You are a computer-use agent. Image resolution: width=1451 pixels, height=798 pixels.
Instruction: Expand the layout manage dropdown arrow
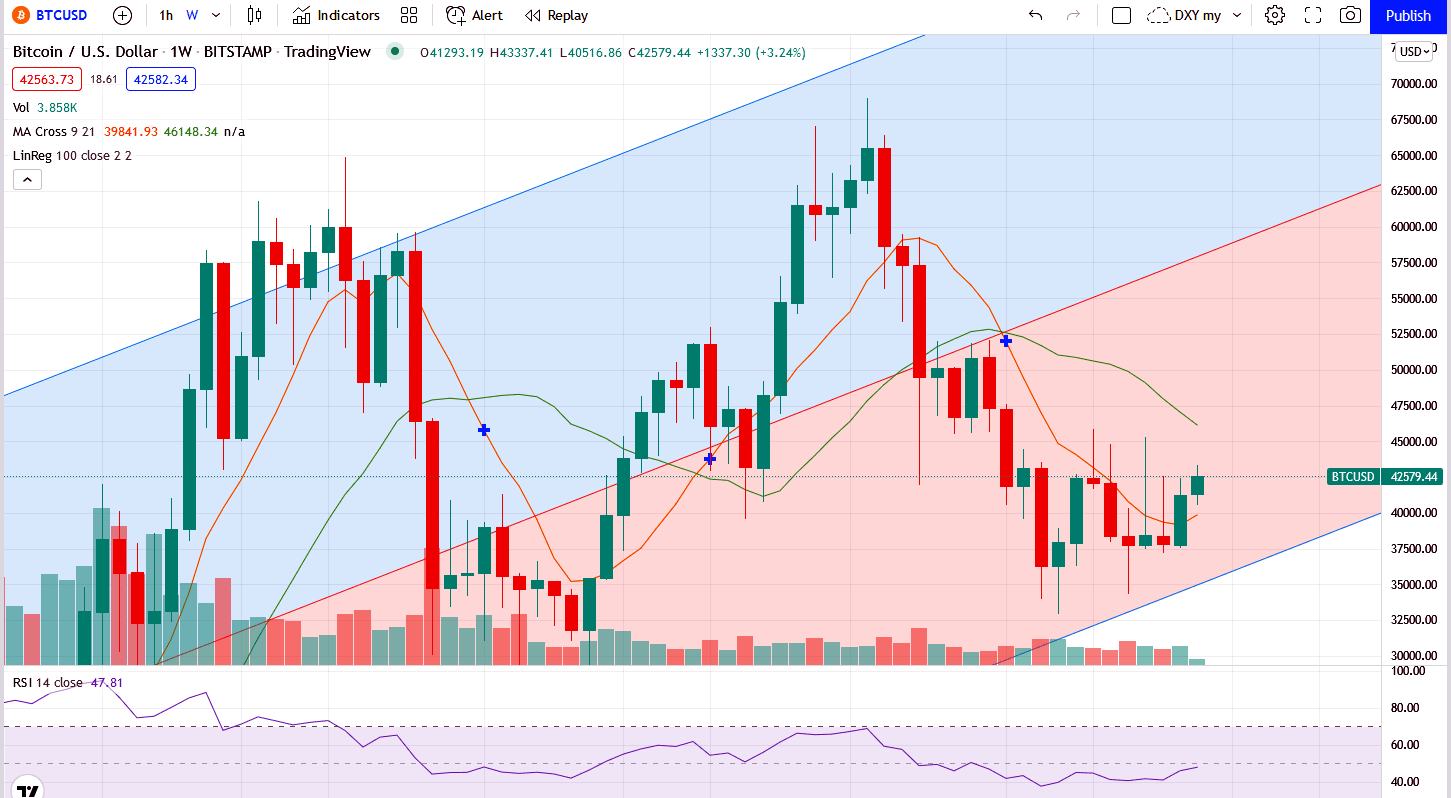(1237, 15)
